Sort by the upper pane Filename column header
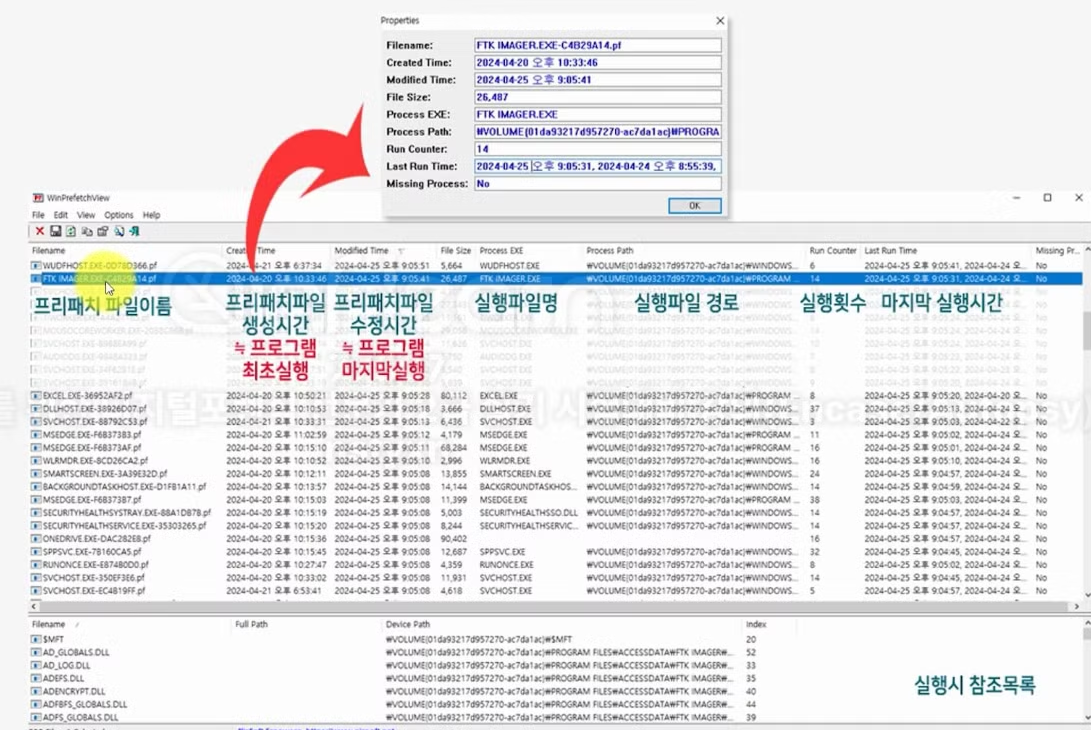1091x730 pixels. (x=125, y=251)
